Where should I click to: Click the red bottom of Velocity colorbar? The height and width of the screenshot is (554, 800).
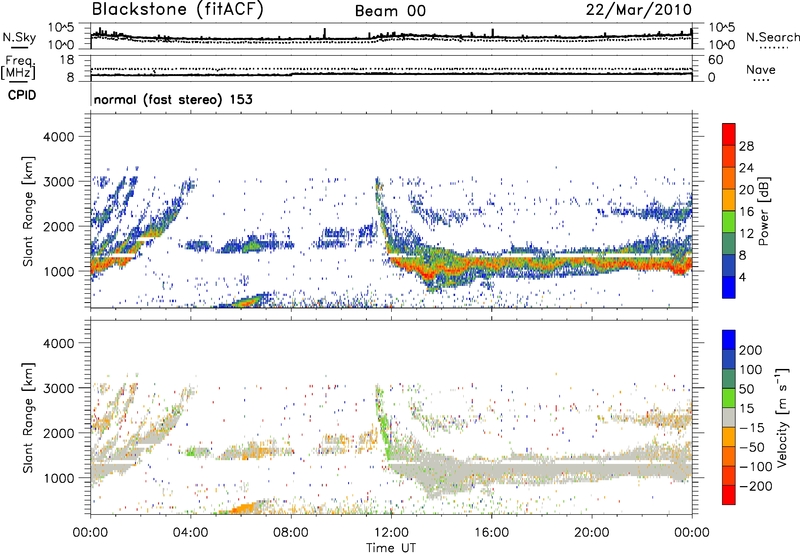(x=729, y=495)
